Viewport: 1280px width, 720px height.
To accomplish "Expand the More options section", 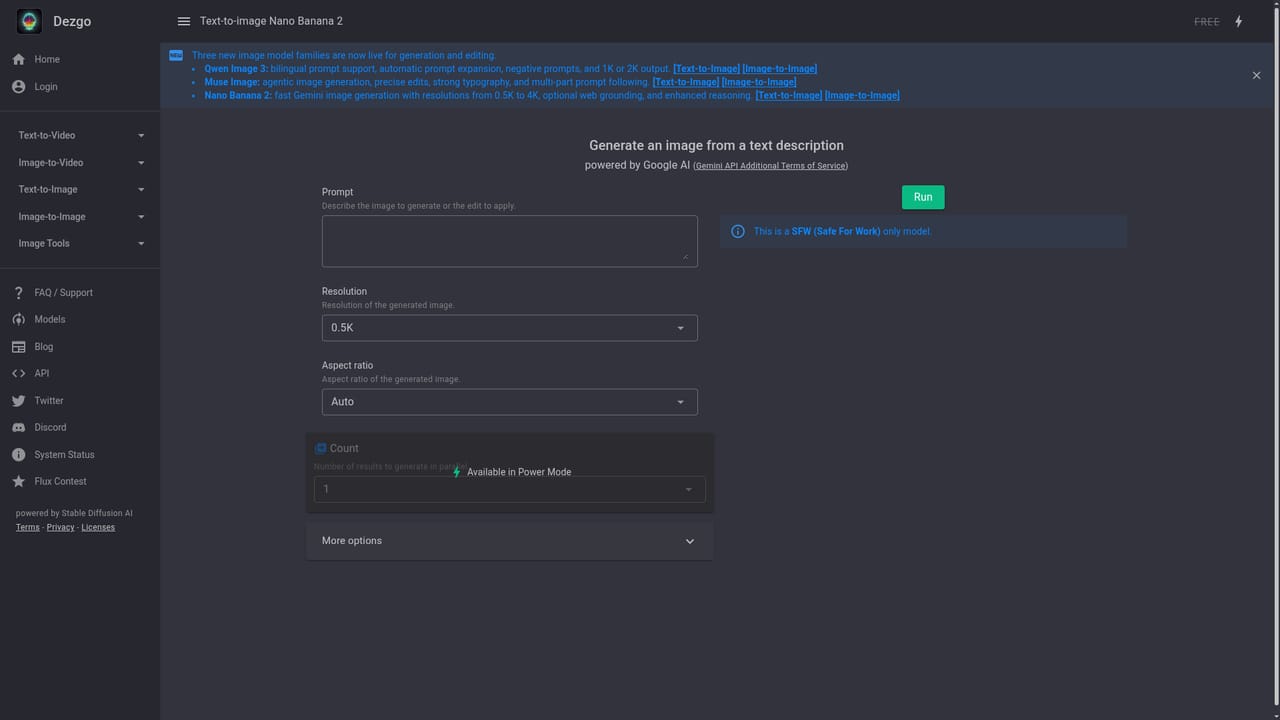I will click(x=509, y=541).
